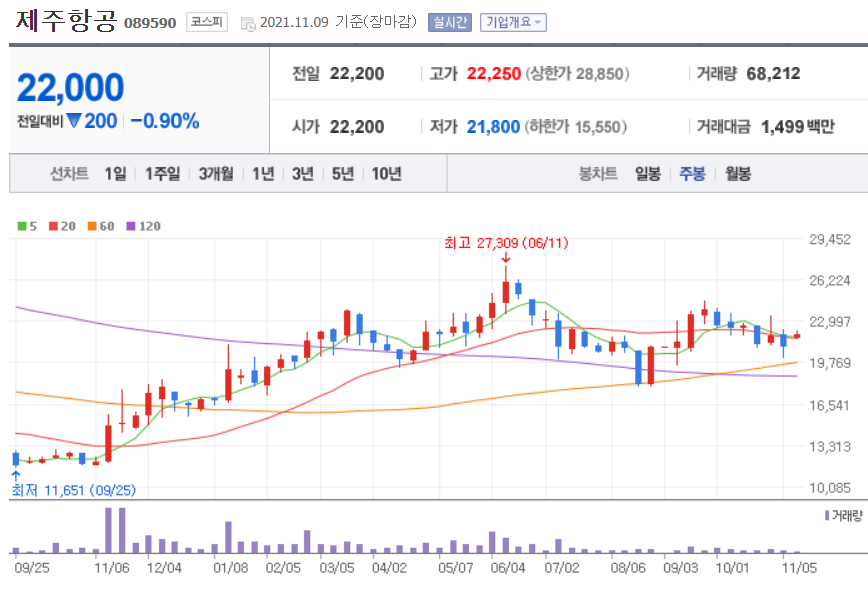This screenshot has width=868, height=589.
Task: Click the 최저 11,651 (09/25) label
Action: (74, 490)
